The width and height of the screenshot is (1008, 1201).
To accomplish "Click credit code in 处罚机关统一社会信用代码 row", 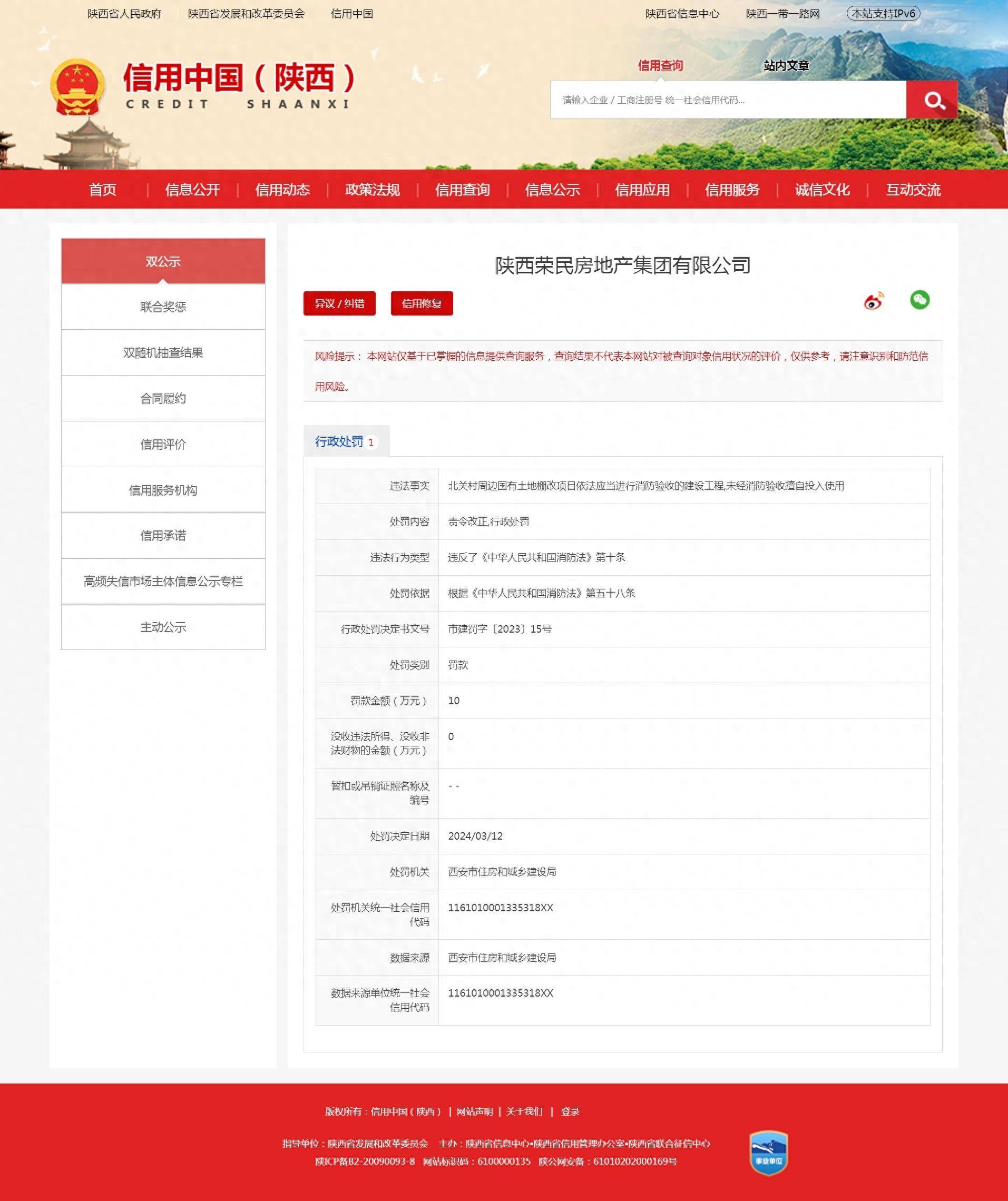I will tap(501, 908).
